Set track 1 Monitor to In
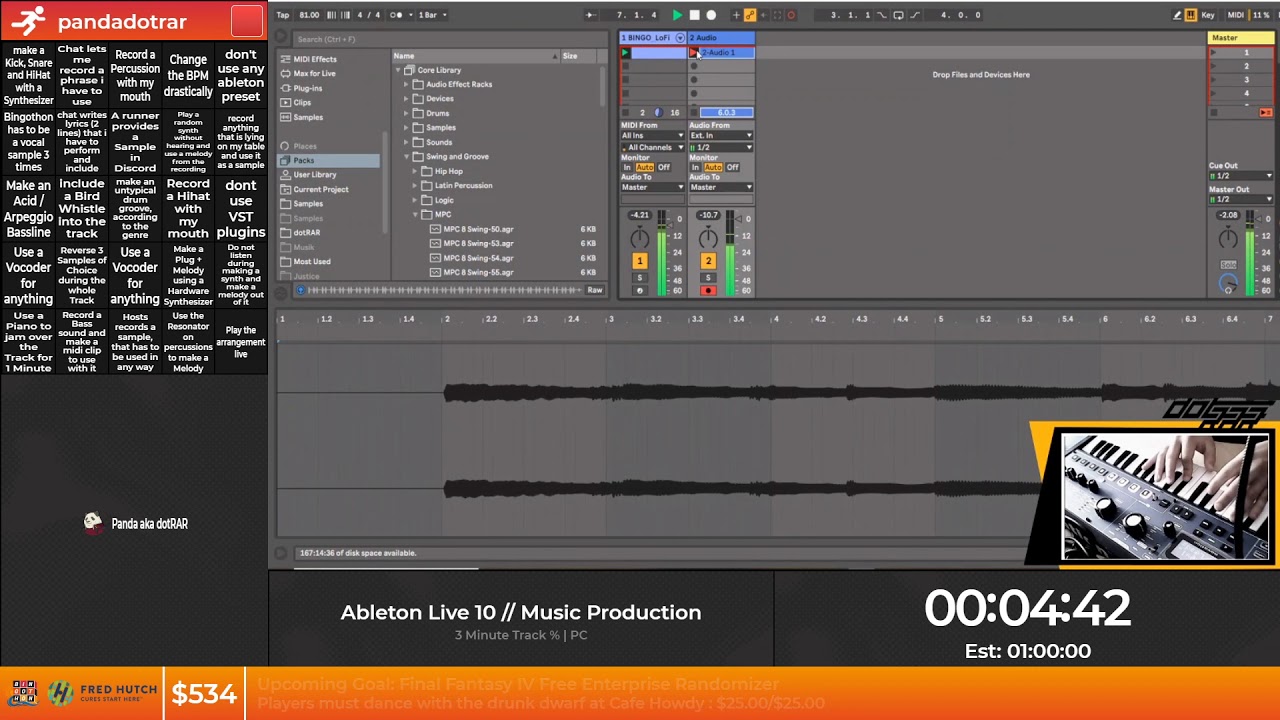 (x=627, y=168)
